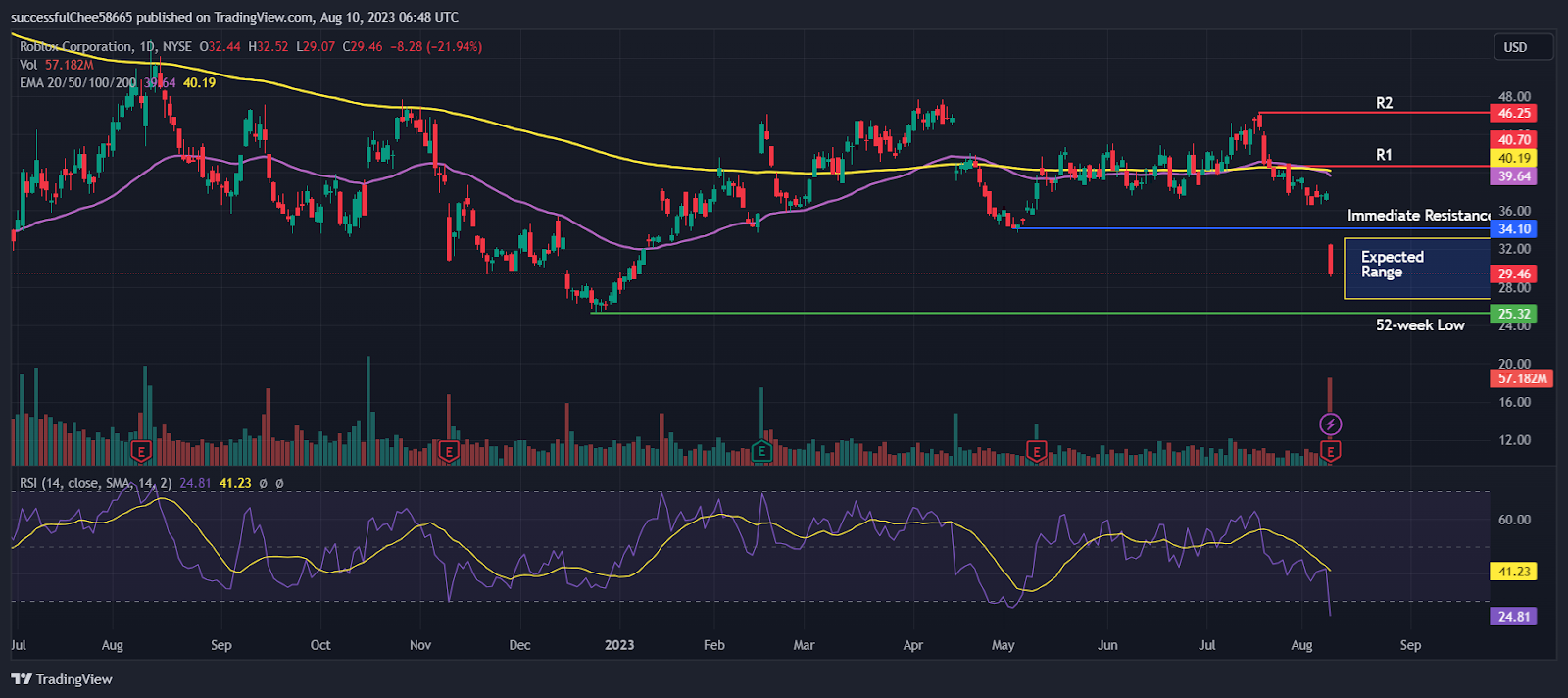Screen dimensions: 1568x698
Task: Click the earnings E marker near May 2023
Action: (x=1036, y=452)
